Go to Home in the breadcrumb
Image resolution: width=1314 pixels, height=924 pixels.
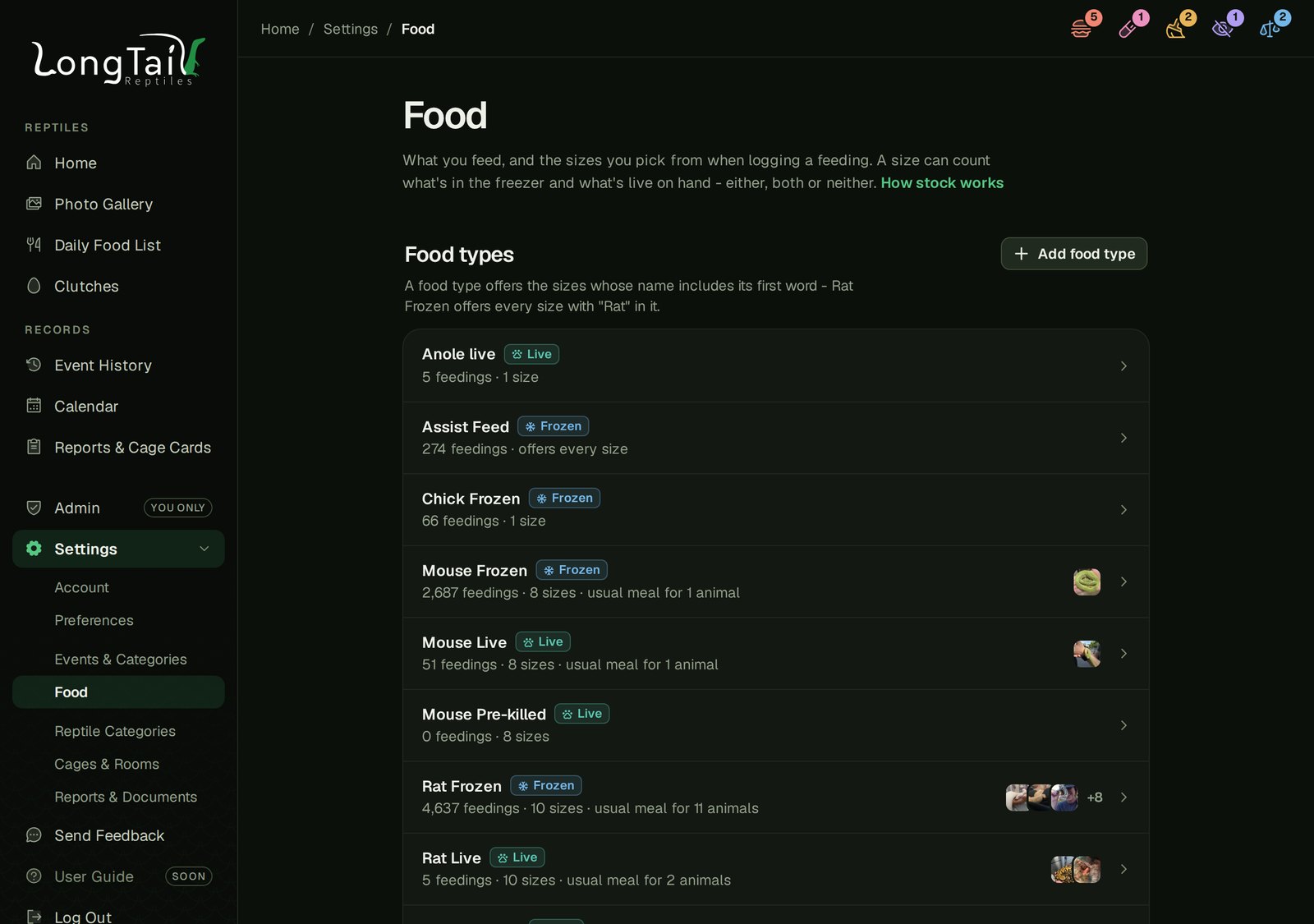(x=280, y=29)
